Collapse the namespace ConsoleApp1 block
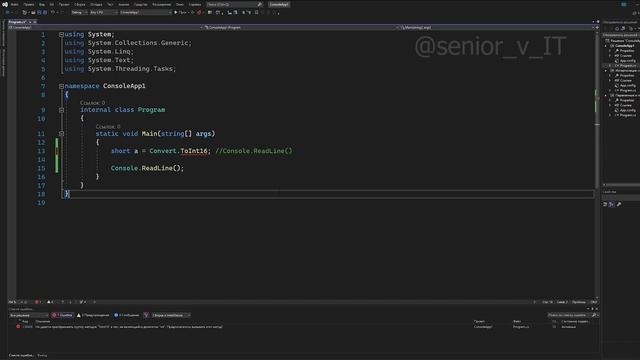 pos(61,86)
